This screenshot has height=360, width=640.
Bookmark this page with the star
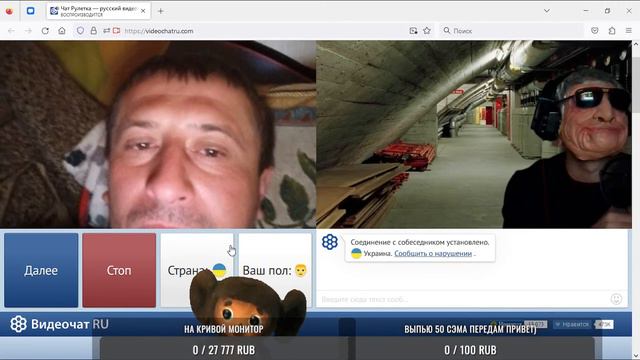tap(427, 31)
